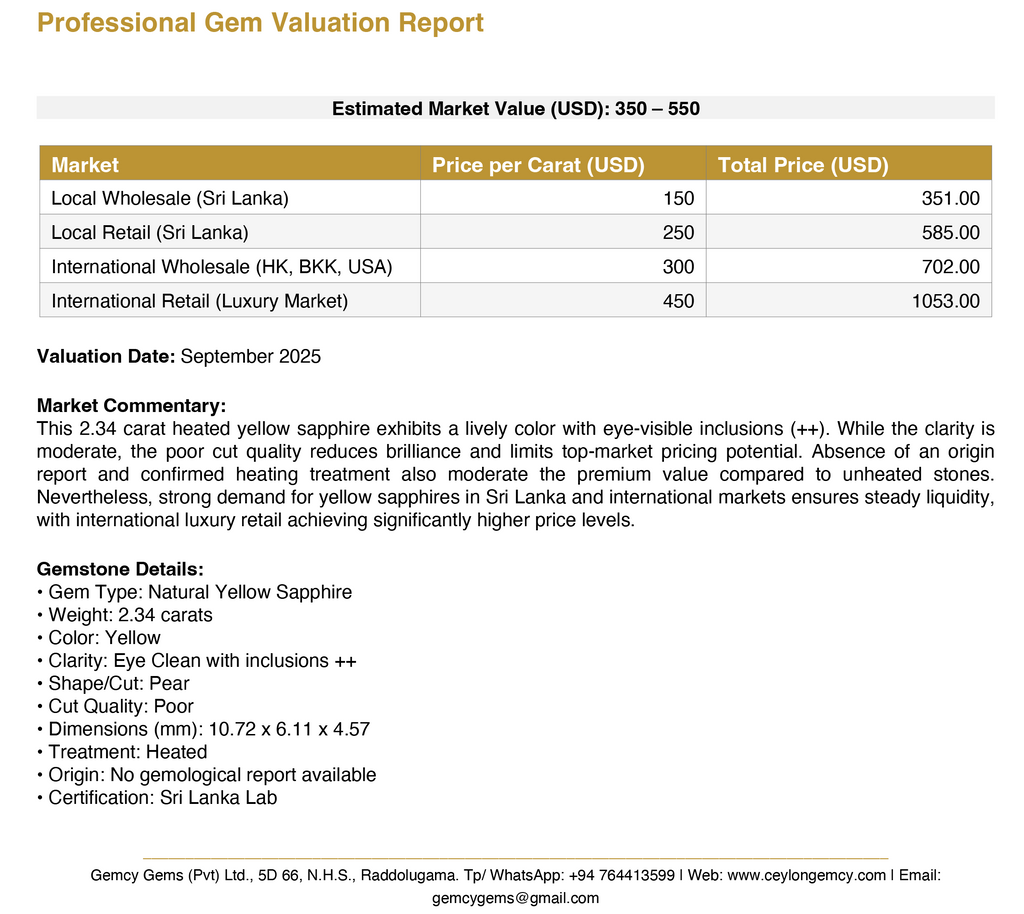Viewport: 1024px width, 914px height.
Task: Click the Gemstone Details heading
Action: [120, 569]
